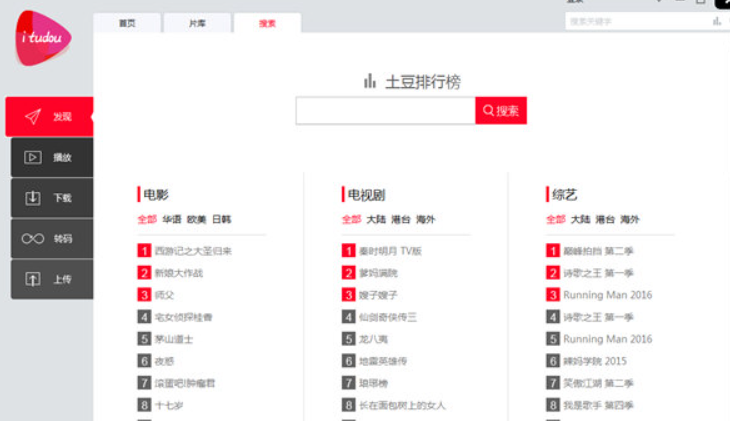Open movie 新娘大作战 in the 电影 list
The image size is (730, 421).
pos(179,273)
